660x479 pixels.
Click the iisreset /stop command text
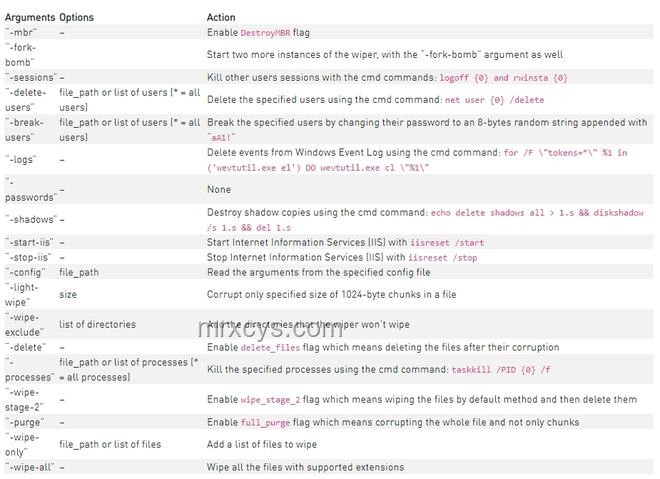(x=443, y=258)
